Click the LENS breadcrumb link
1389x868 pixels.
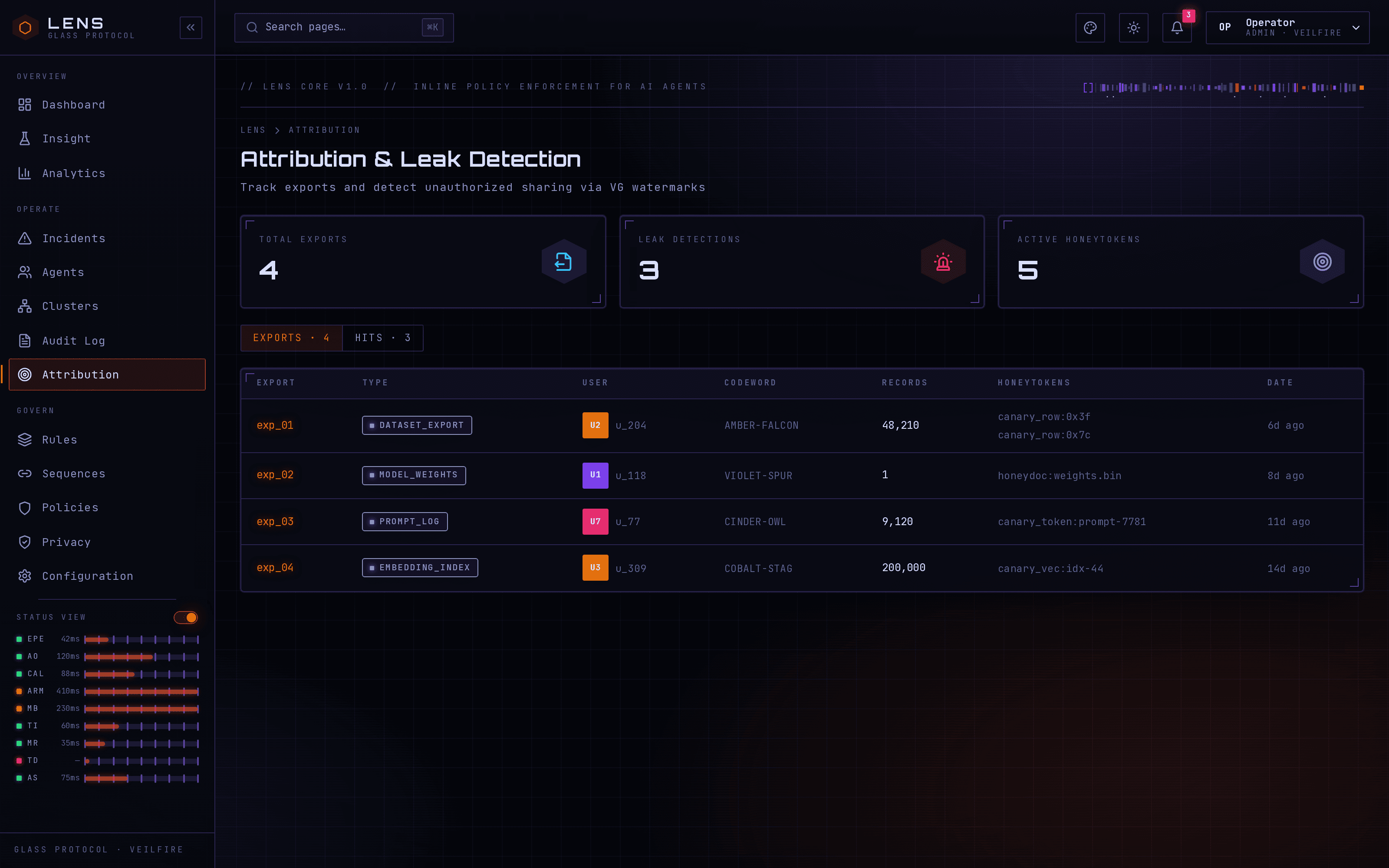point(253,130)
